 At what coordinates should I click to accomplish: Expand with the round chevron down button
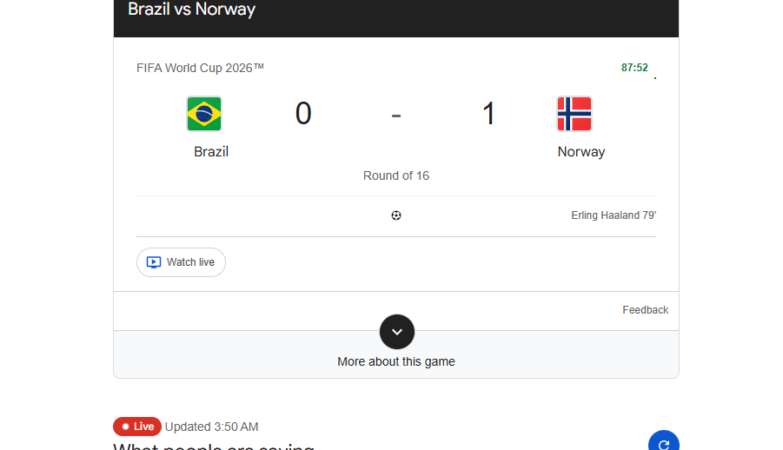397,332
